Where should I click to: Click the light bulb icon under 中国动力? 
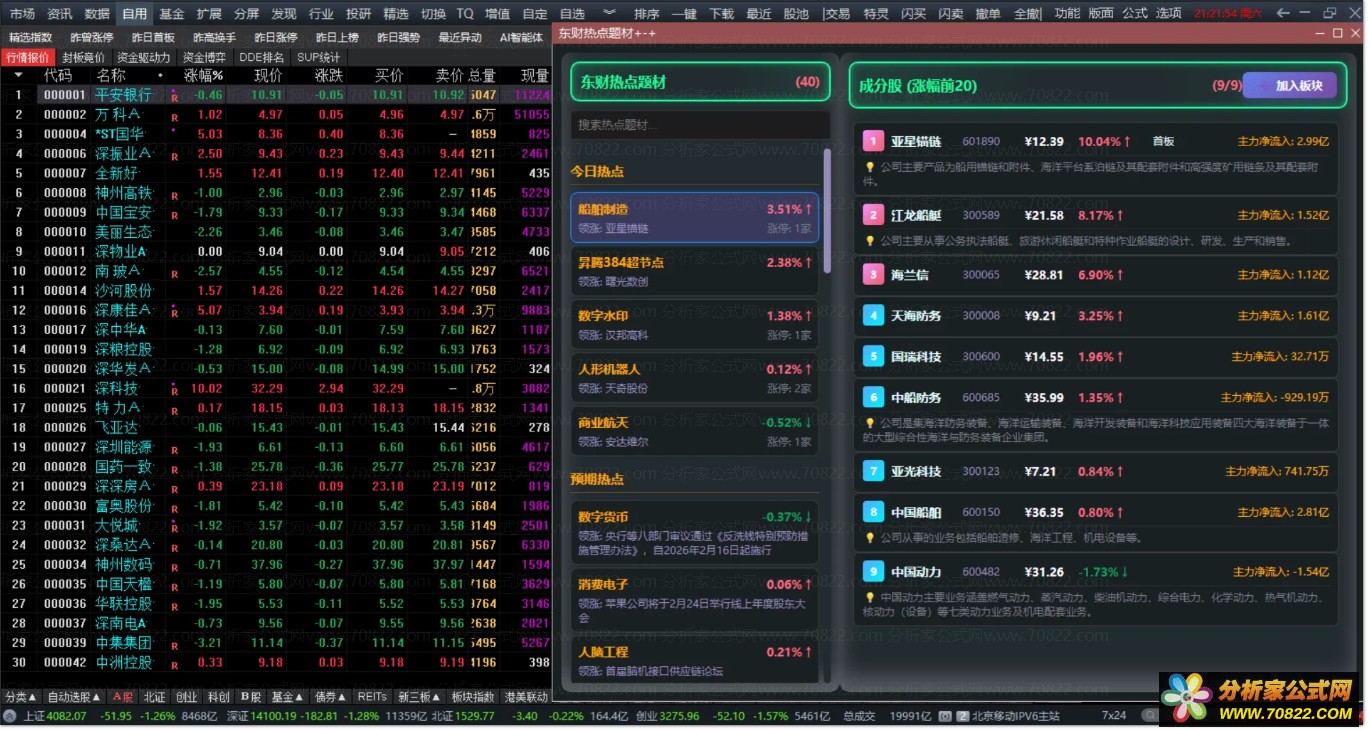pyautogui.click(x=870, y=597)
